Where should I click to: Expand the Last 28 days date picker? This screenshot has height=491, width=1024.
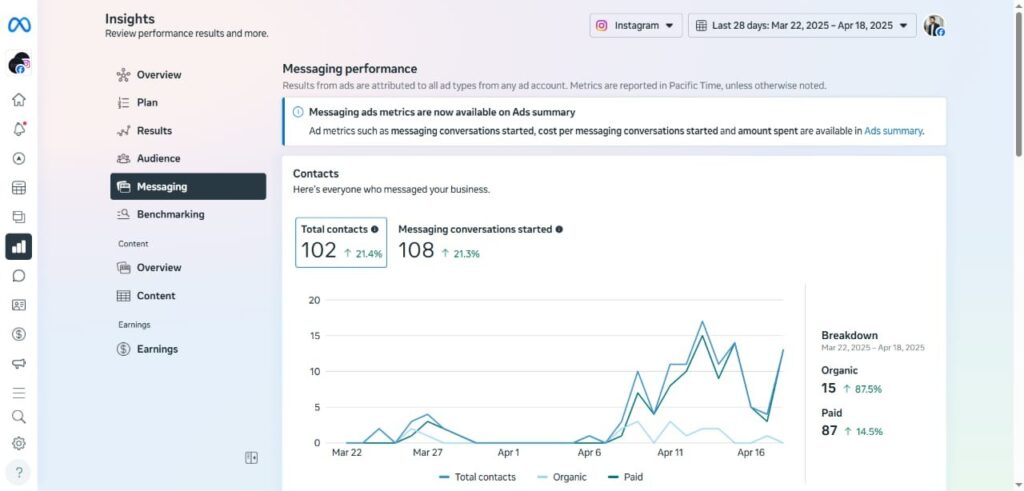(802, 25)
